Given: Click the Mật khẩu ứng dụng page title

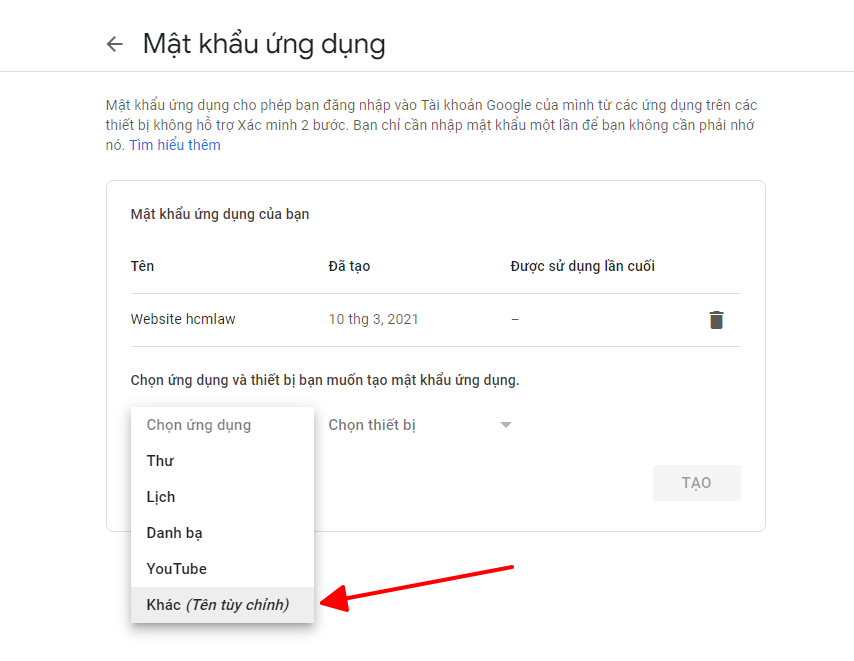Looking at the screenshot, I should (x=264, y=44).
